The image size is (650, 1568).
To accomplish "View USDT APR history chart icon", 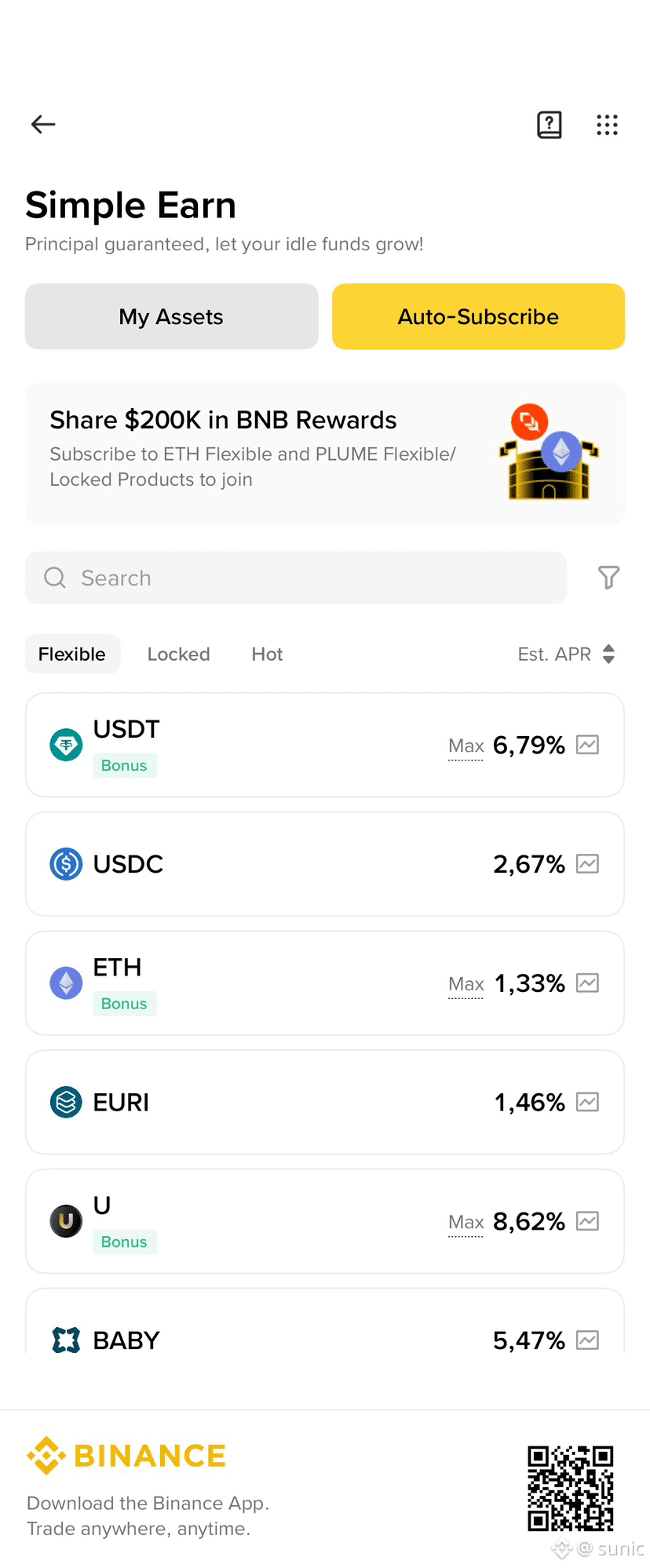I will coord(587,745).
